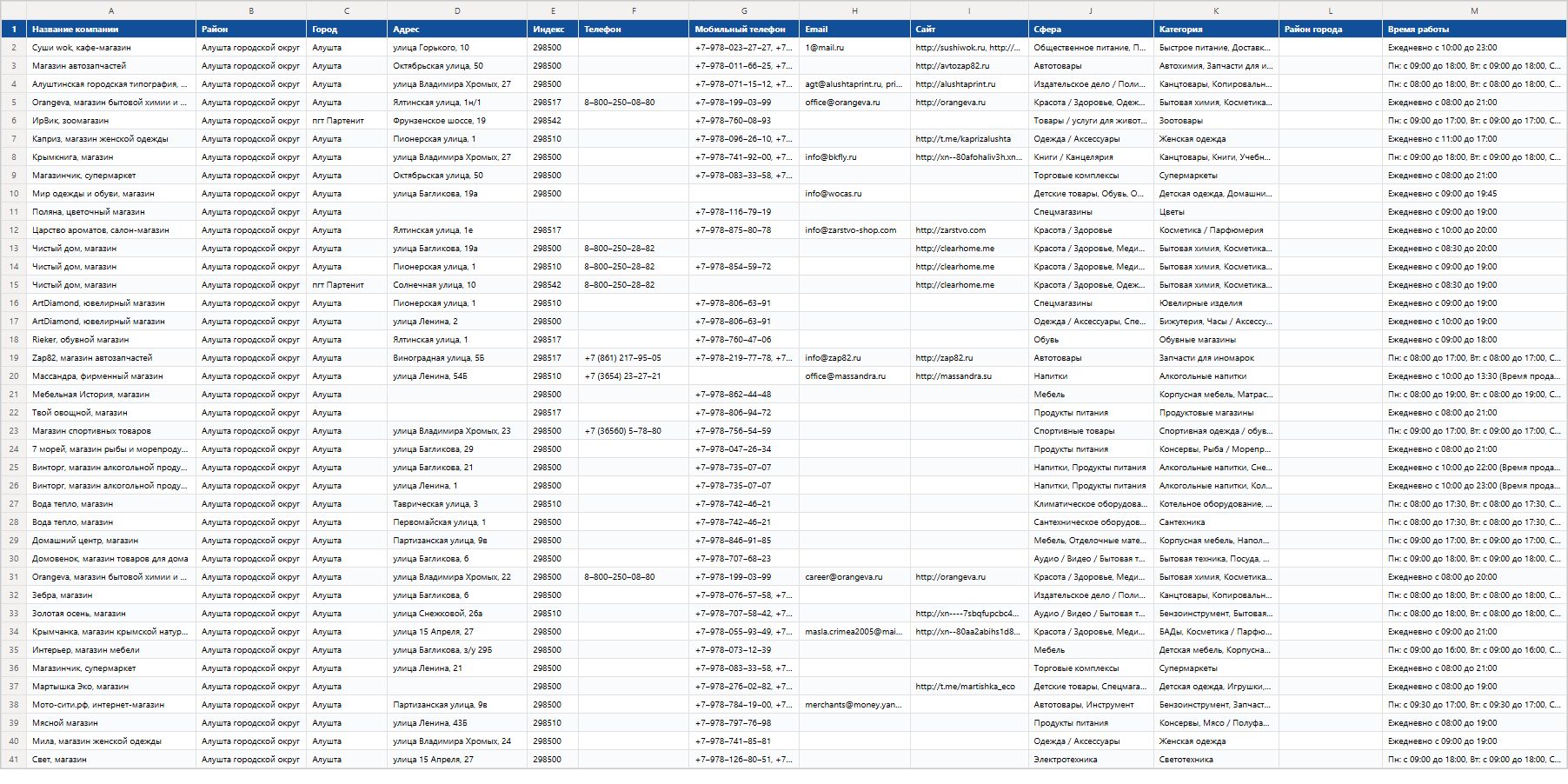Select column M header
The height and width of the screenshot is (784, 1568).
[1474, 10]
